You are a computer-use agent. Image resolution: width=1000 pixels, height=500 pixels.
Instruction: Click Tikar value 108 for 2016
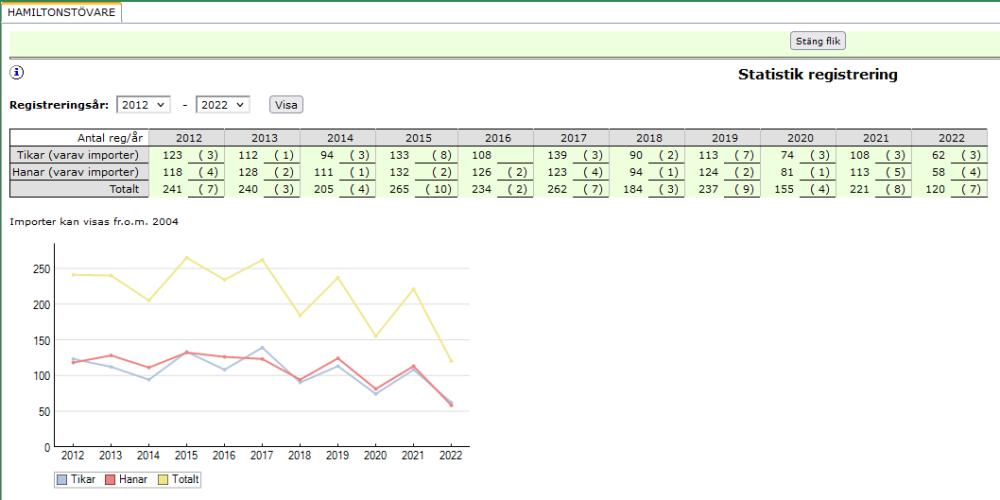(x=482, y=155)
